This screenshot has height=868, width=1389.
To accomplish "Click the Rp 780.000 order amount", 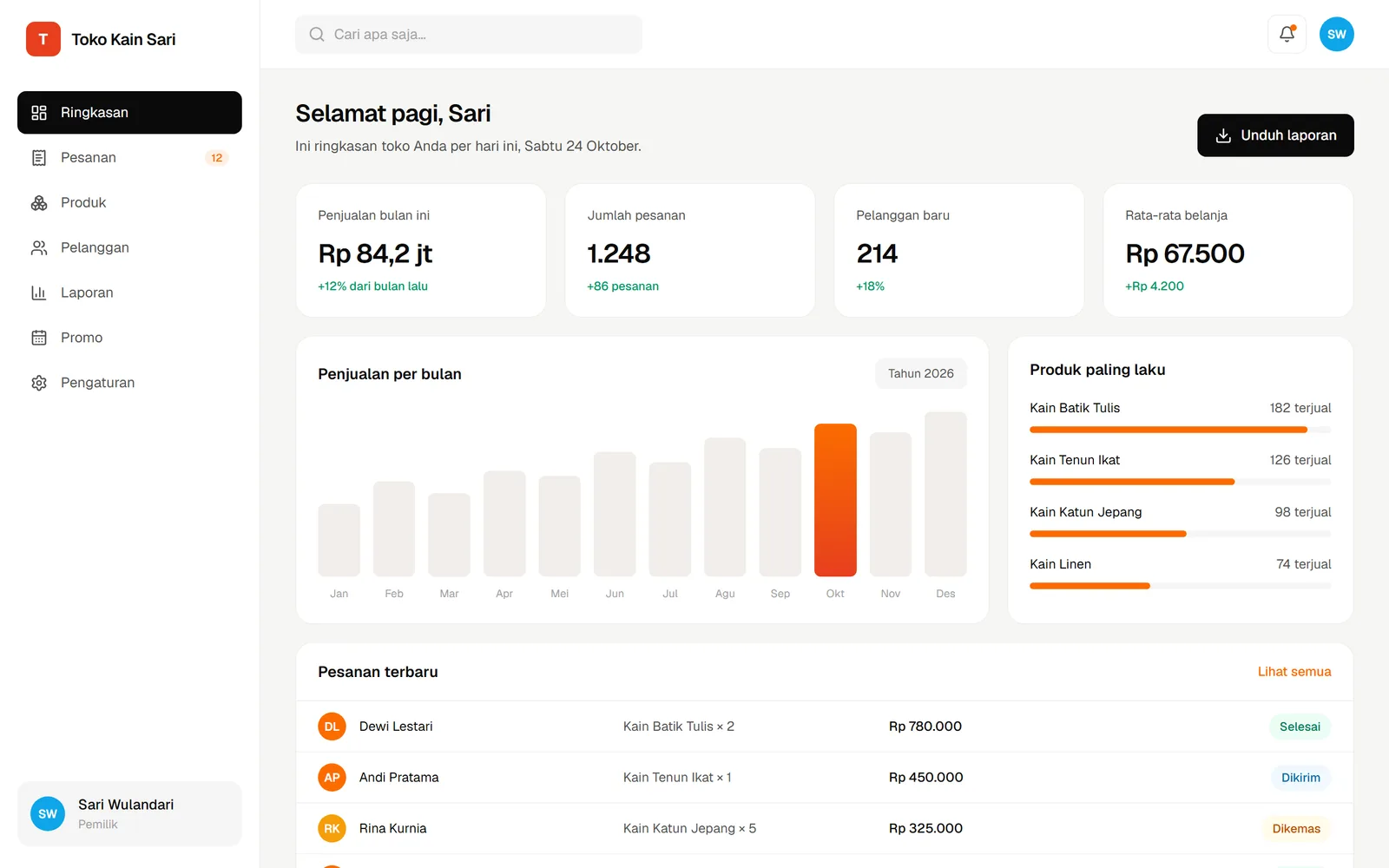I will click(x=925, y=727).
